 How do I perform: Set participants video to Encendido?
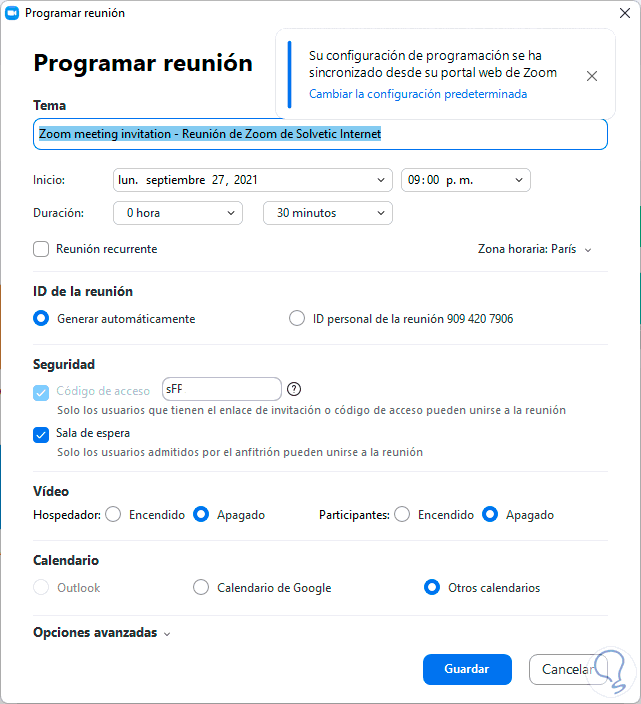(x=402, y=515)
